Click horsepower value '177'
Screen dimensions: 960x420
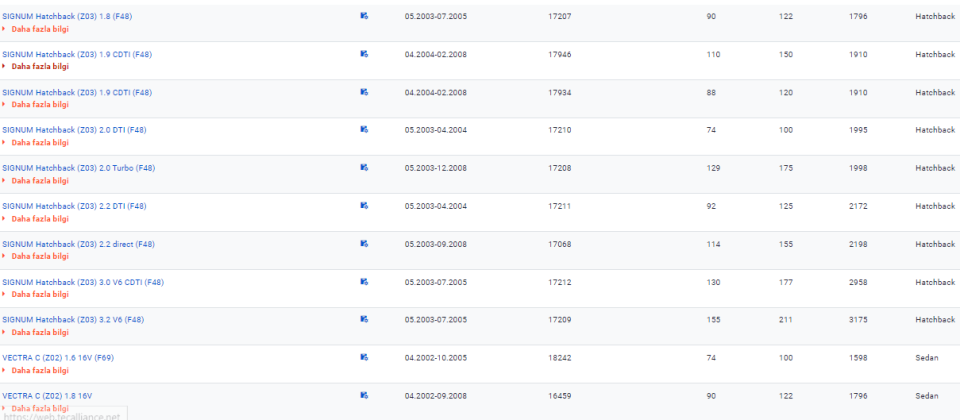786,282
